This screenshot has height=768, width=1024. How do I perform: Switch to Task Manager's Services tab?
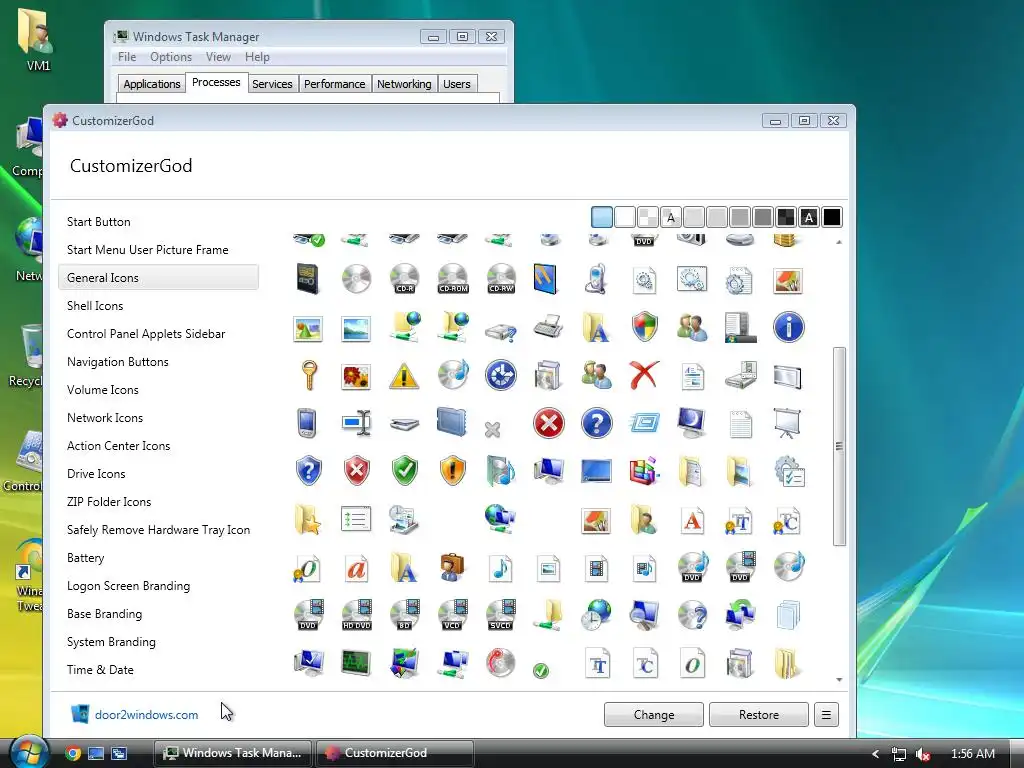pyautogui.click(x=272, y=84)
